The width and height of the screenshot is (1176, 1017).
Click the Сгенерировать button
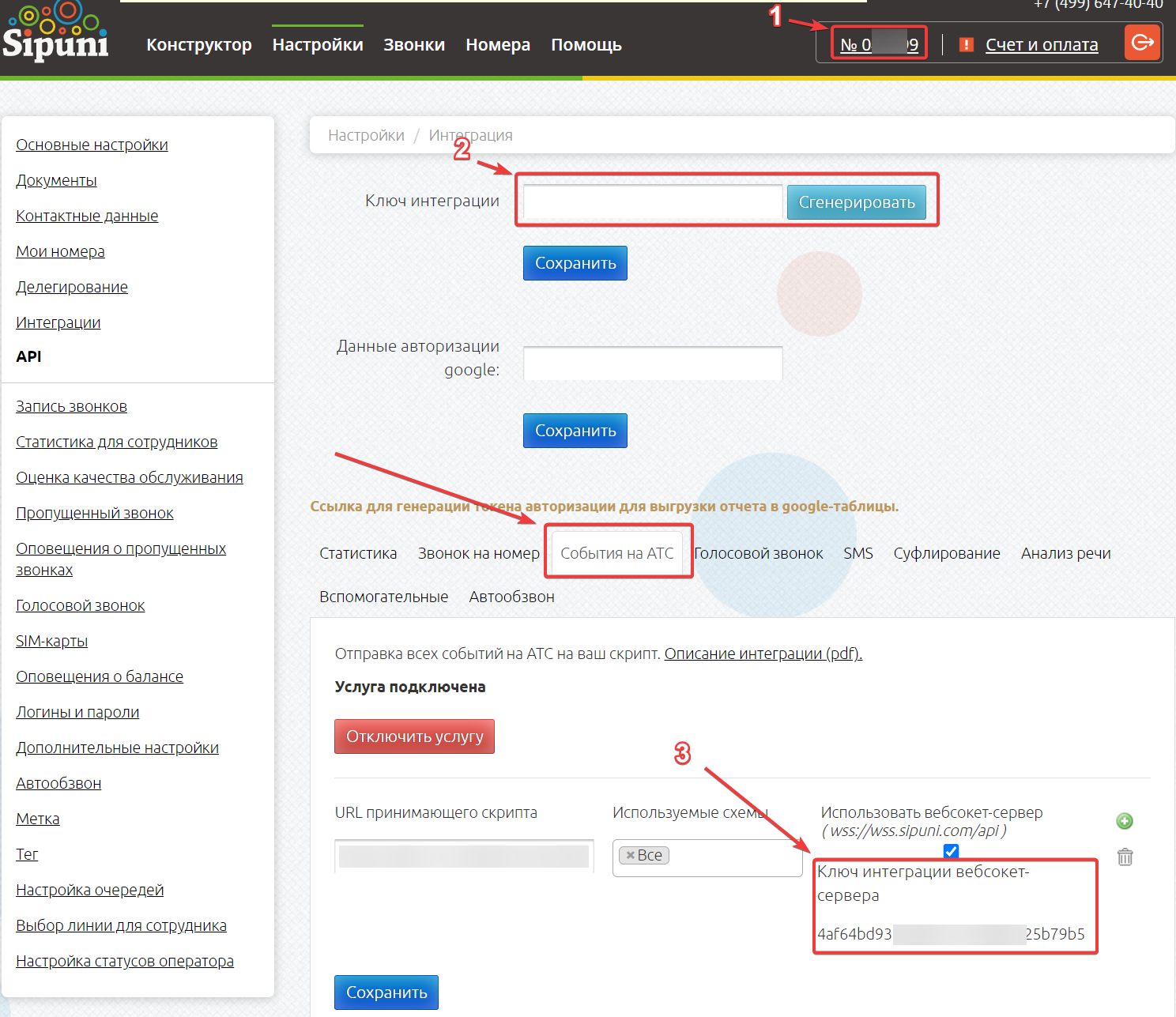point(857,202)
